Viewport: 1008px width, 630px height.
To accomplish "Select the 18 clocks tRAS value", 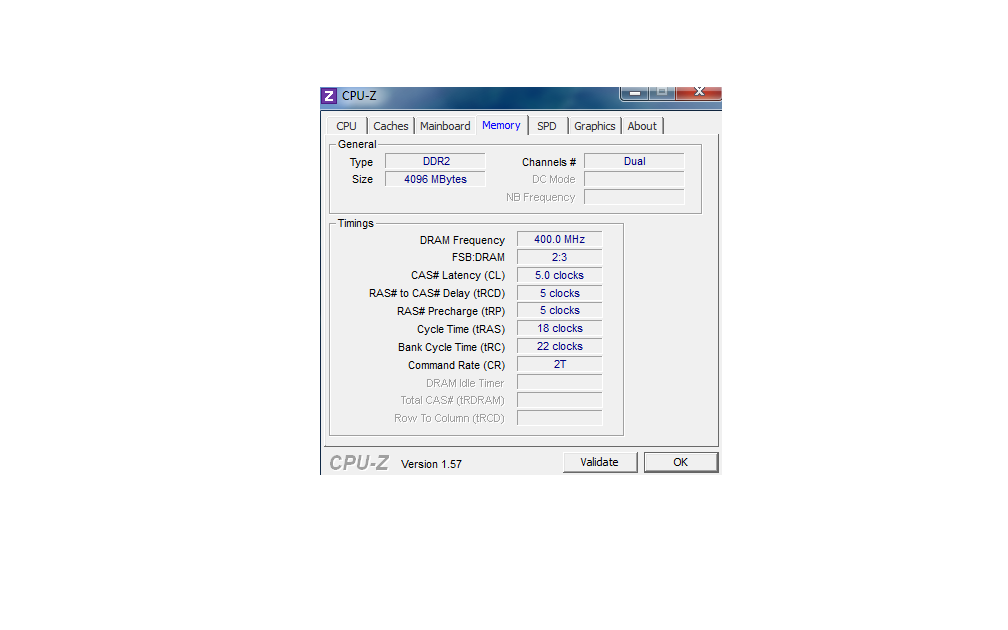I will coord(559,328).
